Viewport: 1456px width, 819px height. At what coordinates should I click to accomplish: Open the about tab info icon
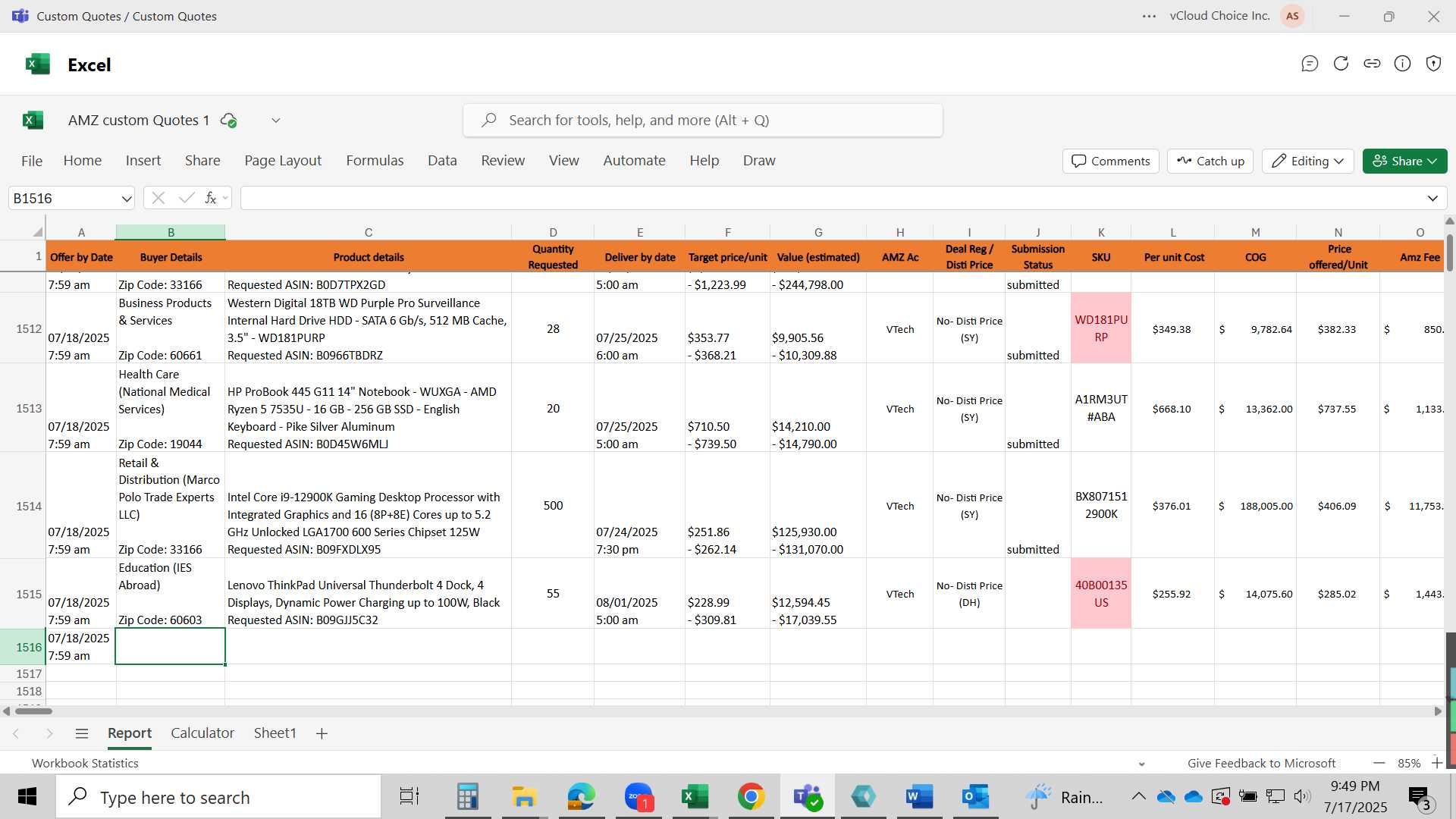pos(1403,64)
